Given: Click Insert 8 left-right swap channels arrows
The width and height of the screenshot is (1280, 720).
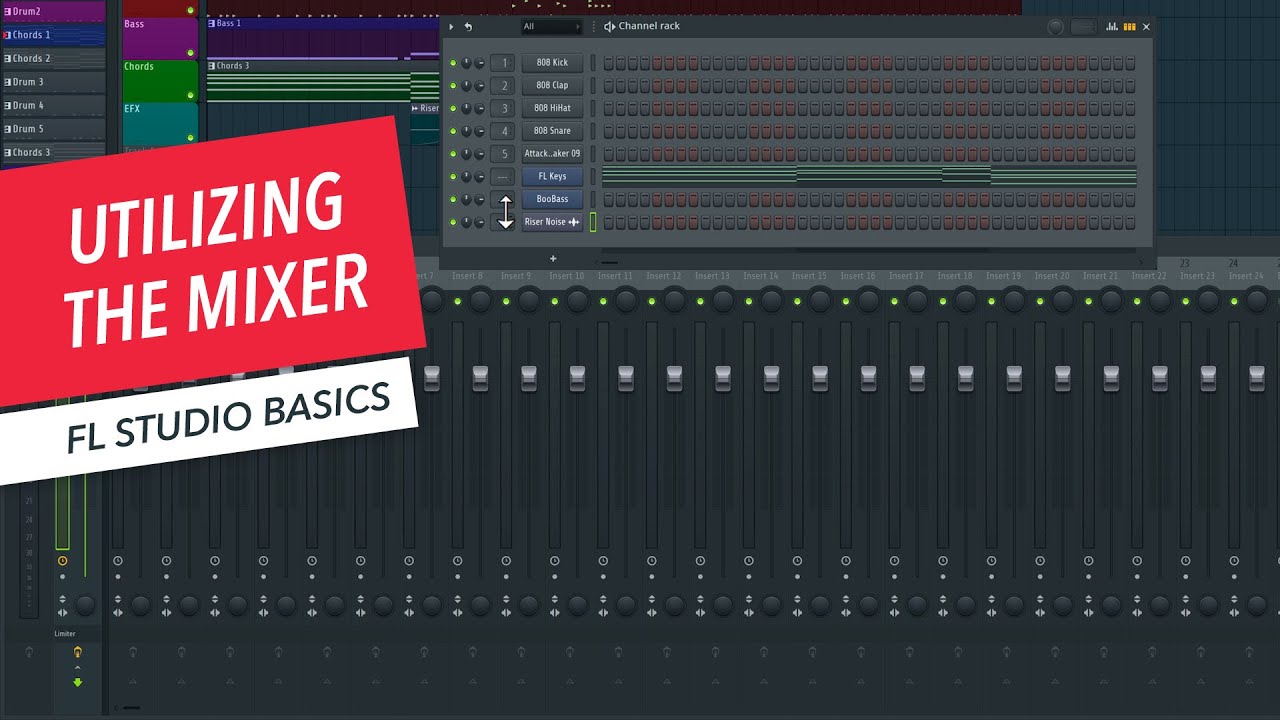Looking at the screenshot, I should coord(458,612).
